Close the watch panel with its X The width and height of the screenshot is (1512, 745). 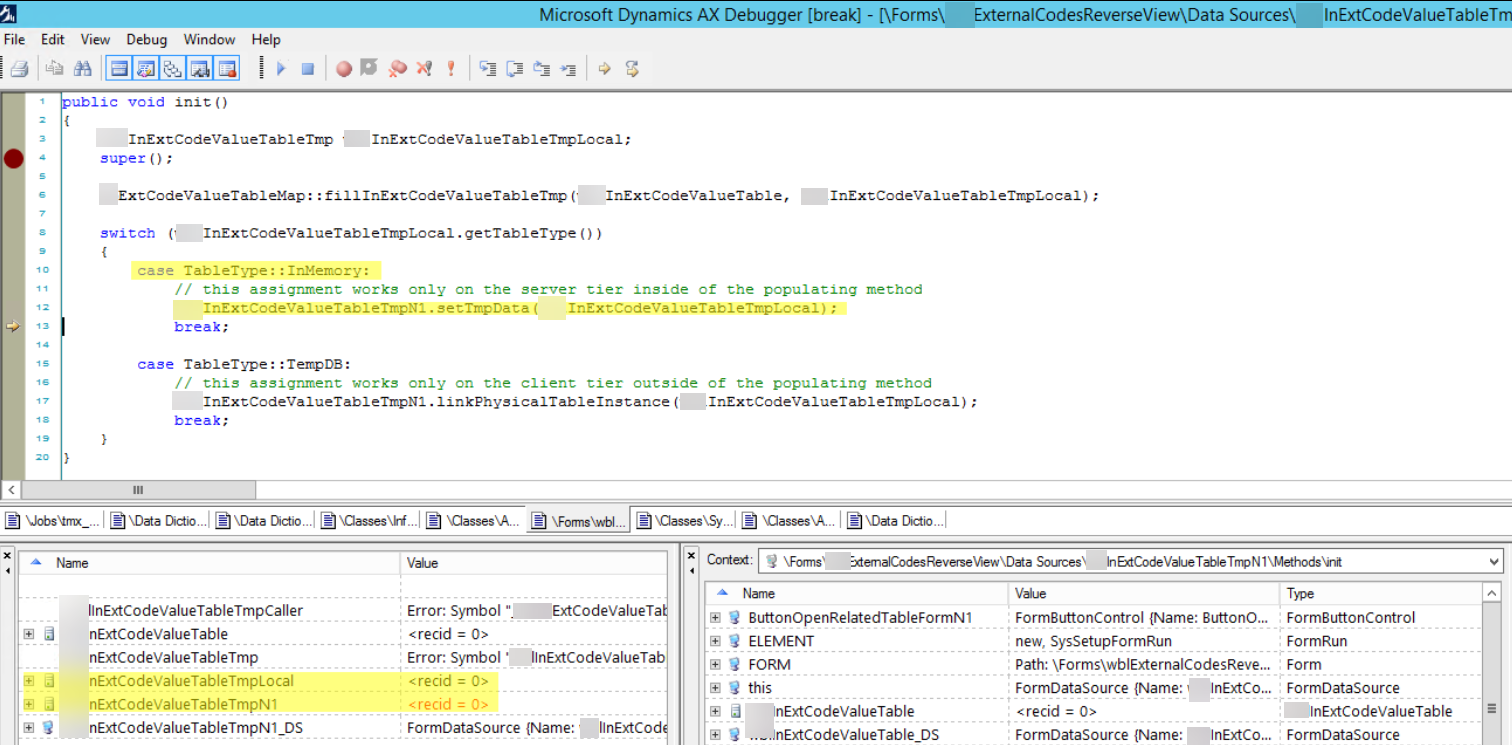[9, 553]
